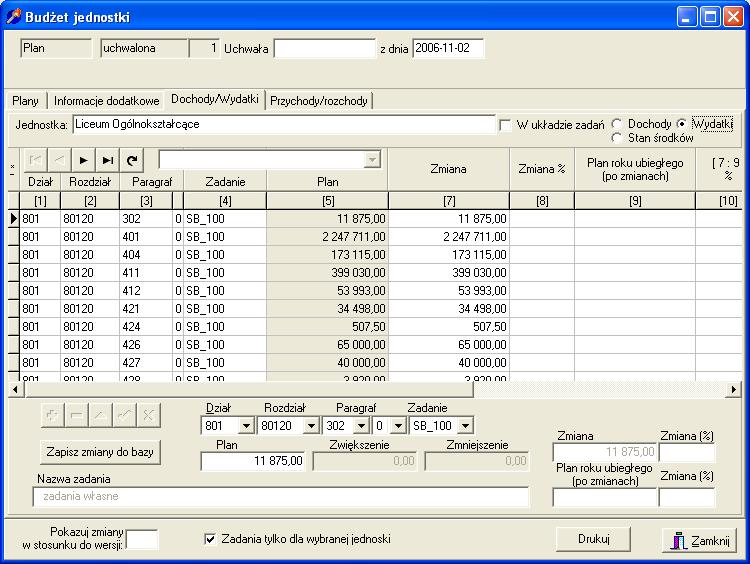Click Plan cell 399 030,00
The height and width of the screenshot is (564, 750).
pos(328,273)
